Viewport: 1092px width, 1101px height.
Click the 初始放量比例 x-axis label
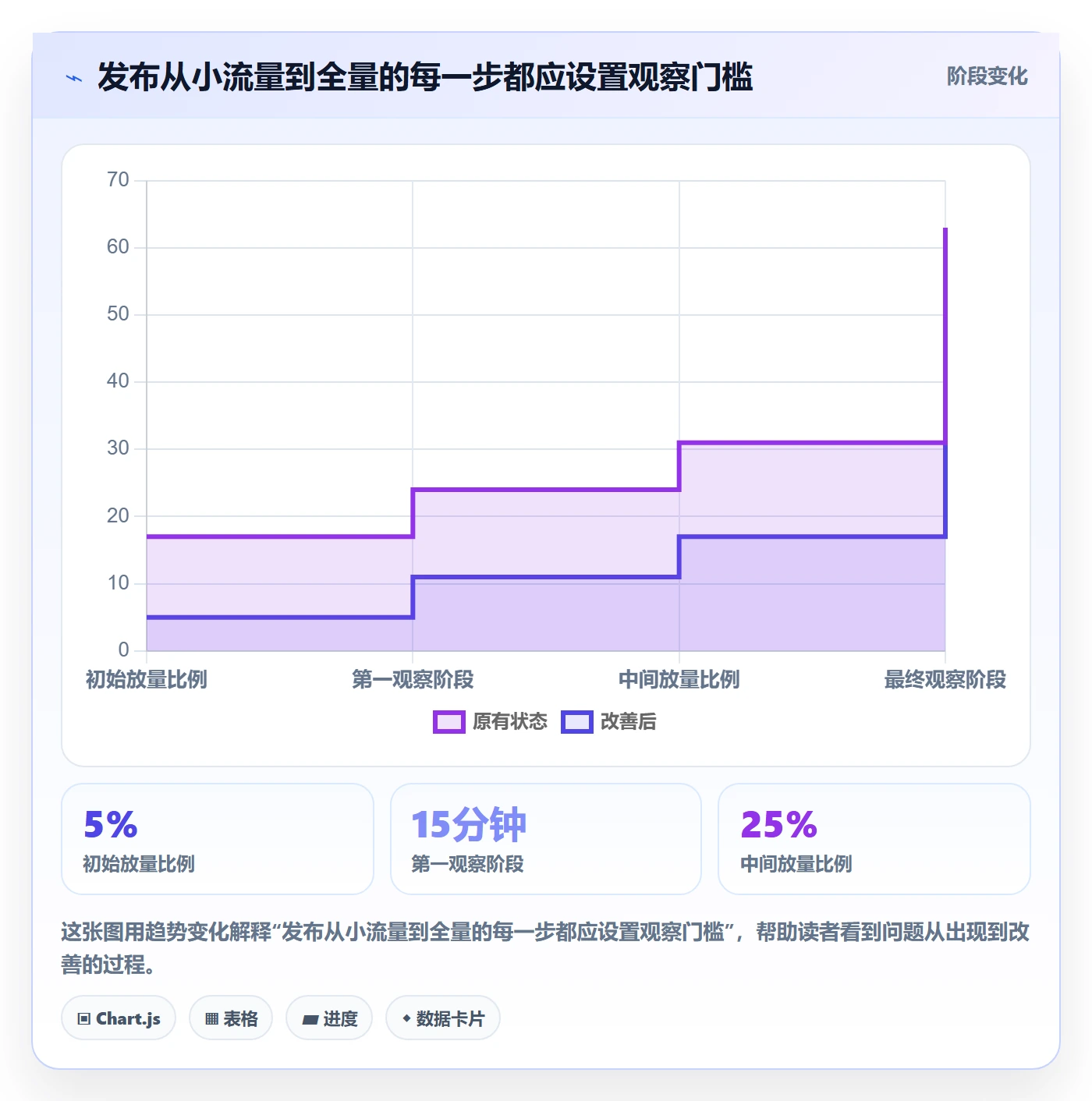[x=147, y=680]
